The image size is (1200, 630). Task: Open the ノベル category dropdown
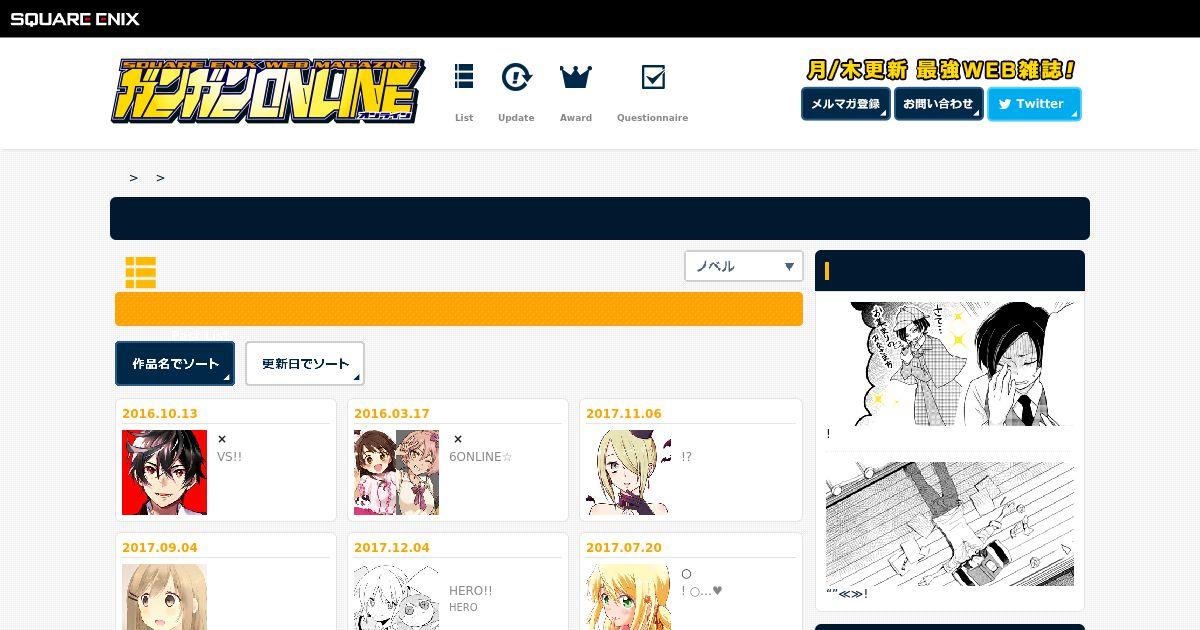pyautogui.click(x=744, y=266)
